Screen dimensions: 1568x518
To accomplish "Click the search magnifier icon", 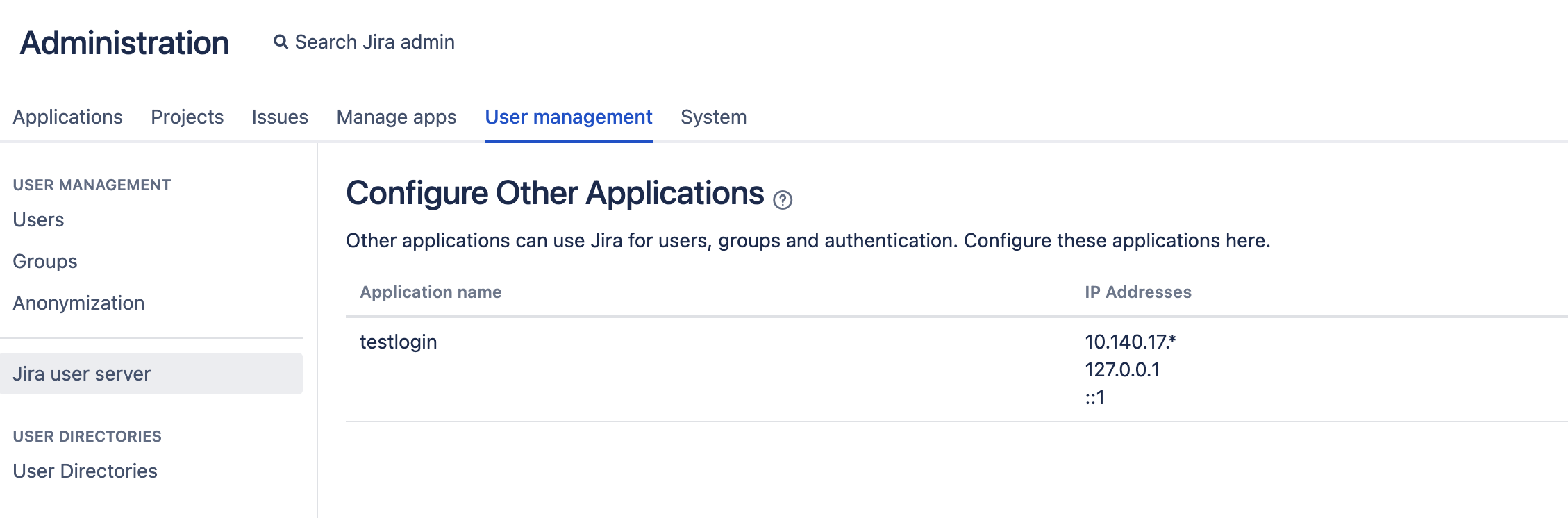I will click(x=281, y=42).
